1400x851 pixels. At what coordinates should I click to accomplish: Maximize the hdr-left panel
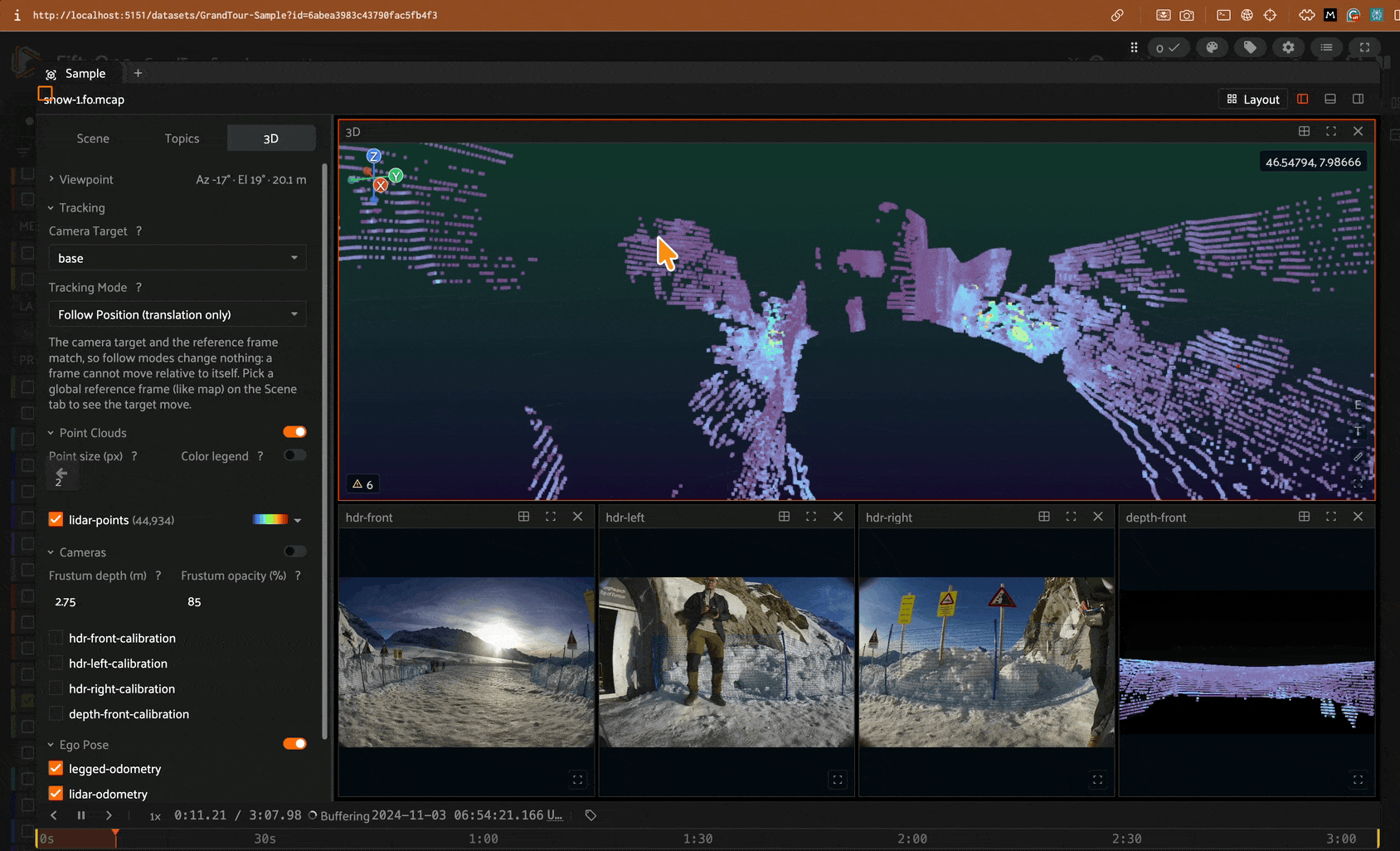pos(811,517)
